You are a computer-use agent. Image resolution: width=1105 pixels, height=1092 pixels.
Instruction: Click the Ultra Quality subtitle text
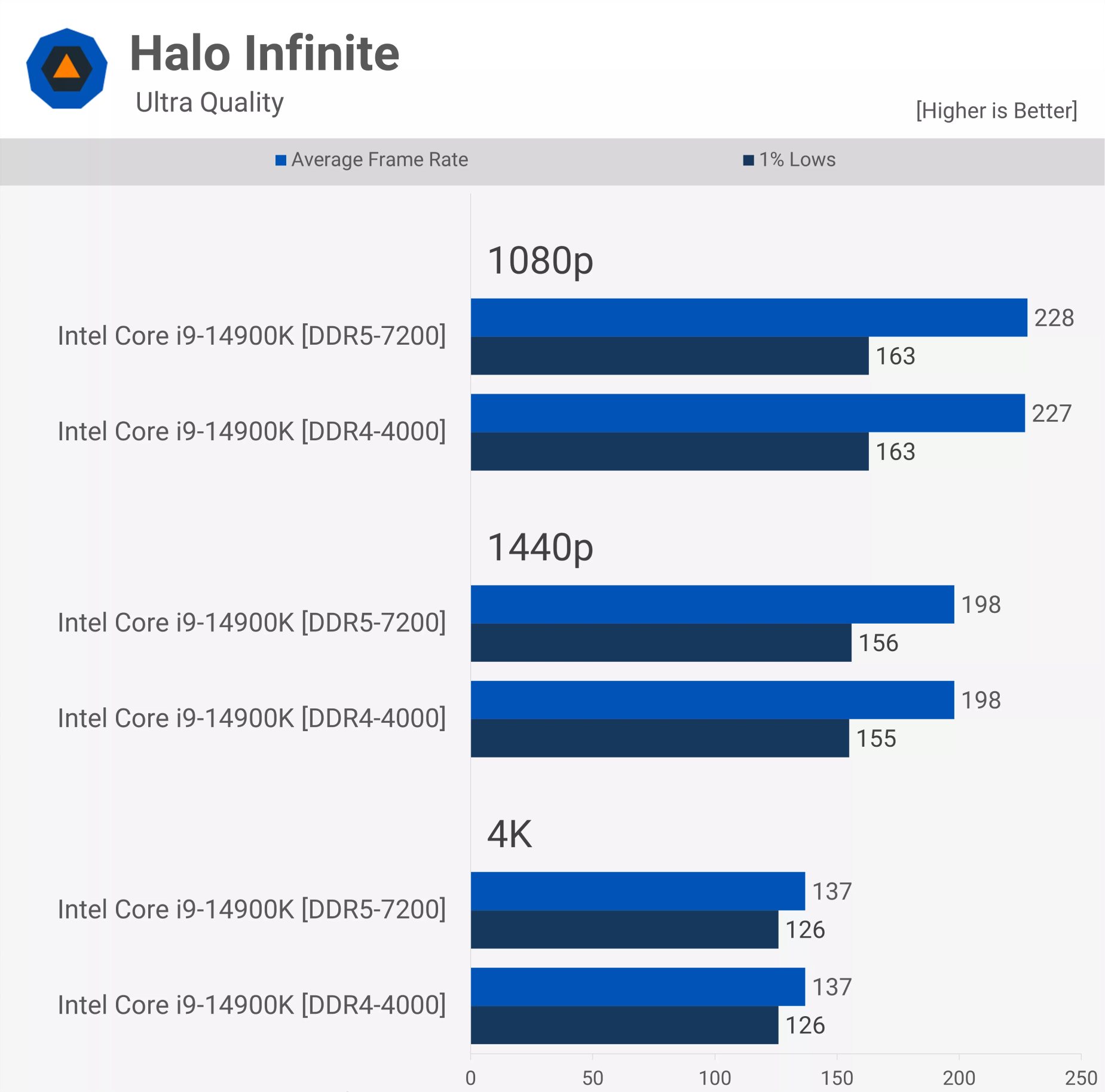point(210,102)
